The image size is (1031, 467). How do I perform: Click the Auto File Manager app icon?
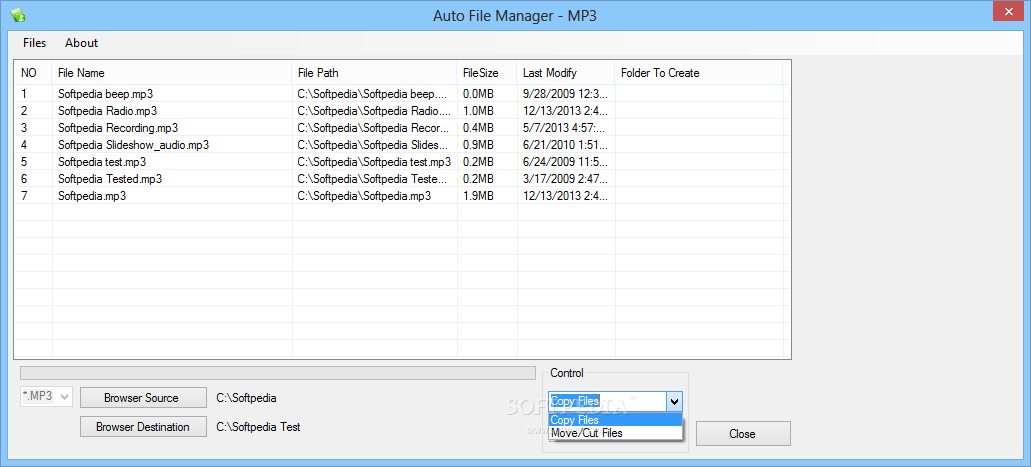18,15
